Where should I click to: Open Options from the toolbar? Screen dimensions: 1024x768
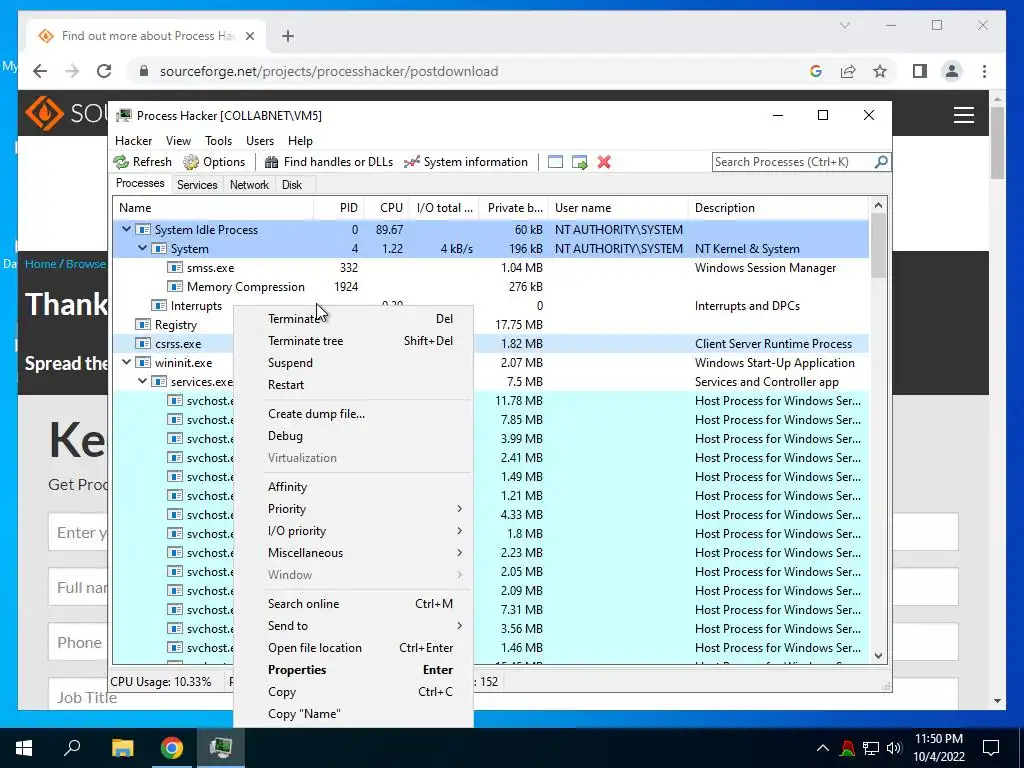pos(214,162)
